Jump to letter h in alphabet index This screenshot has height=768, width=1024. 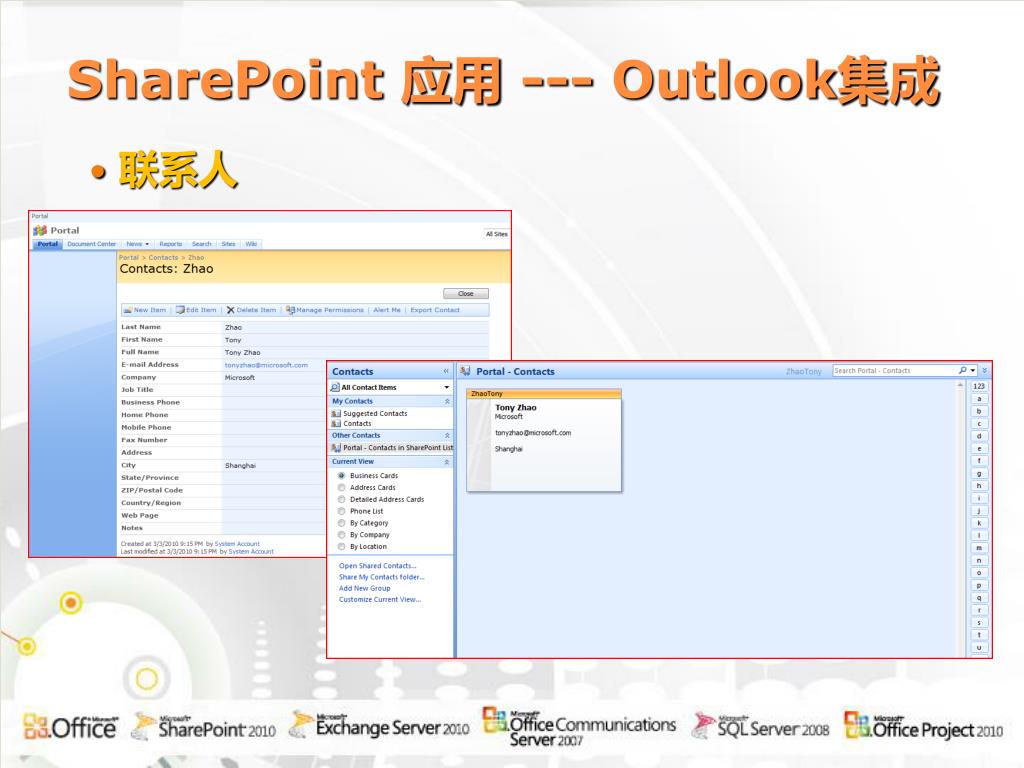pos(978,486)
